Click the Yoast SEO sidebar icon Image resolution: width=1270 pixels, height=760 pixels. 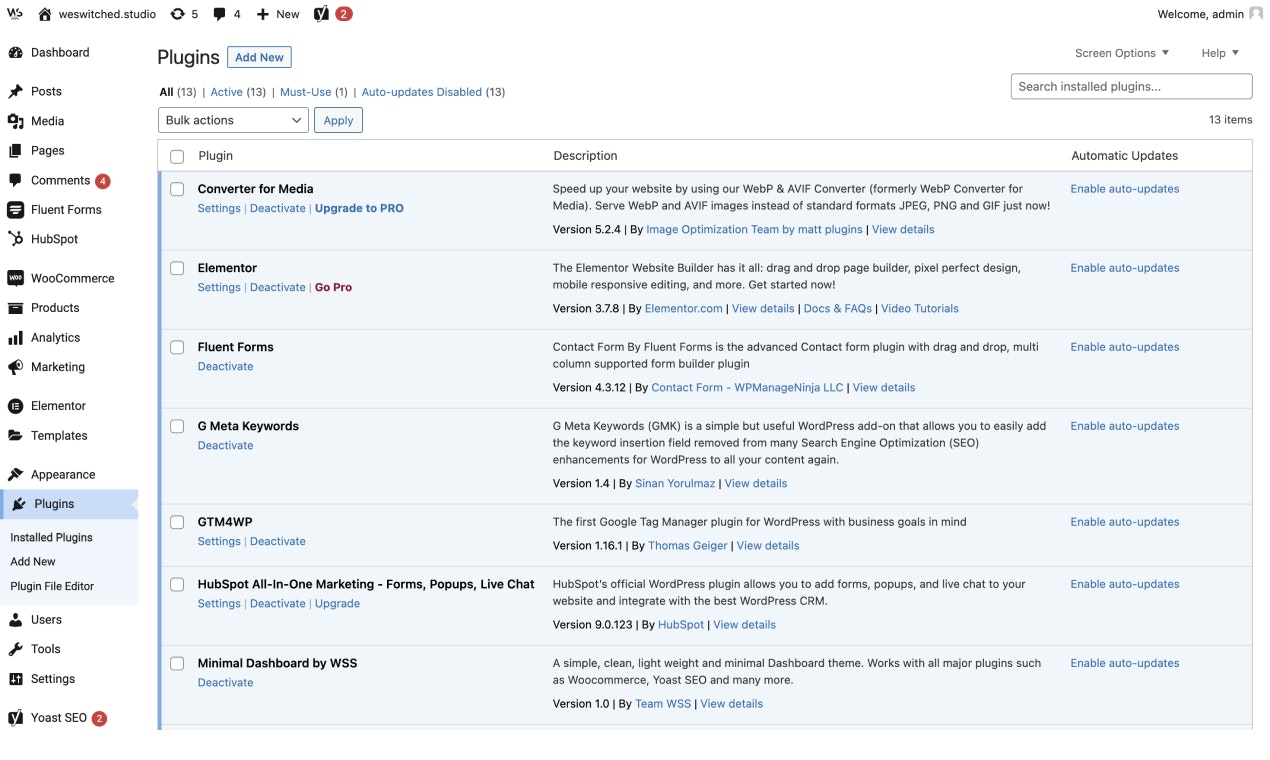[x=15, y=718]
